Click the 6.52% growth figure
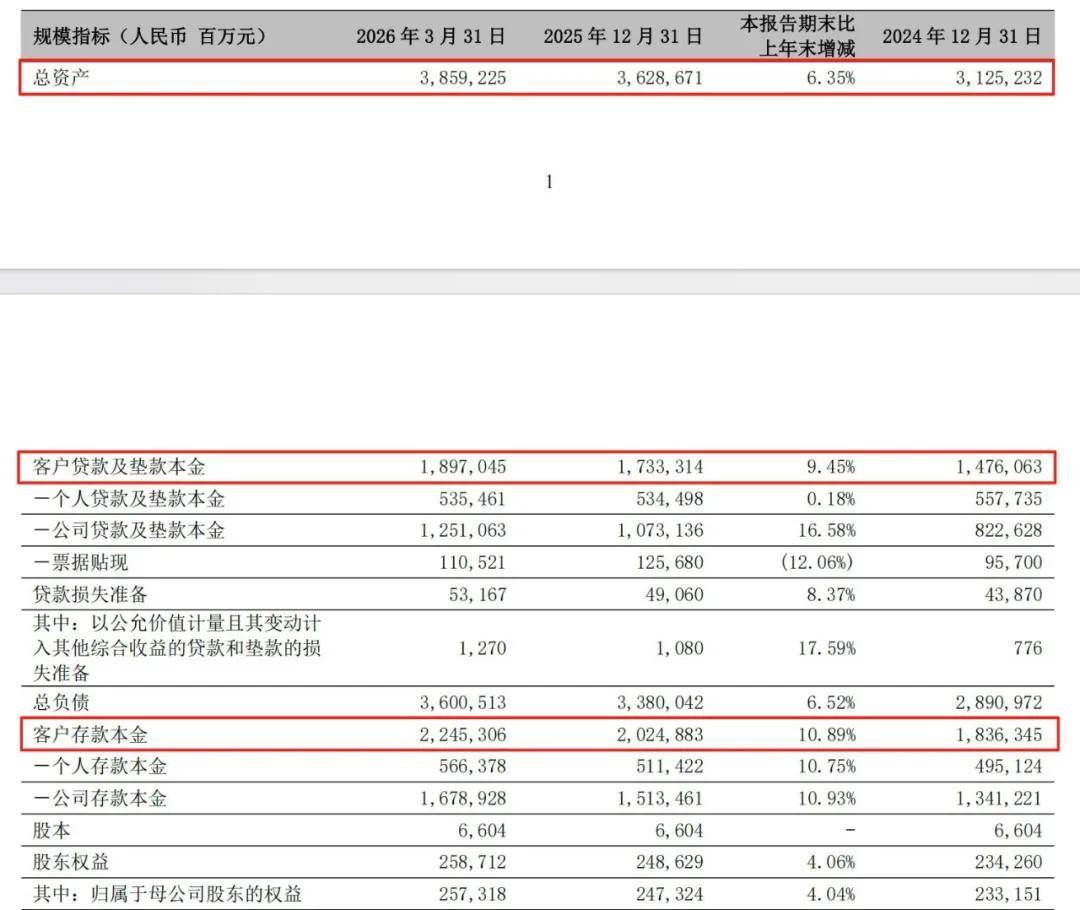The image size is (1080, 910). [x=831, y=703]
